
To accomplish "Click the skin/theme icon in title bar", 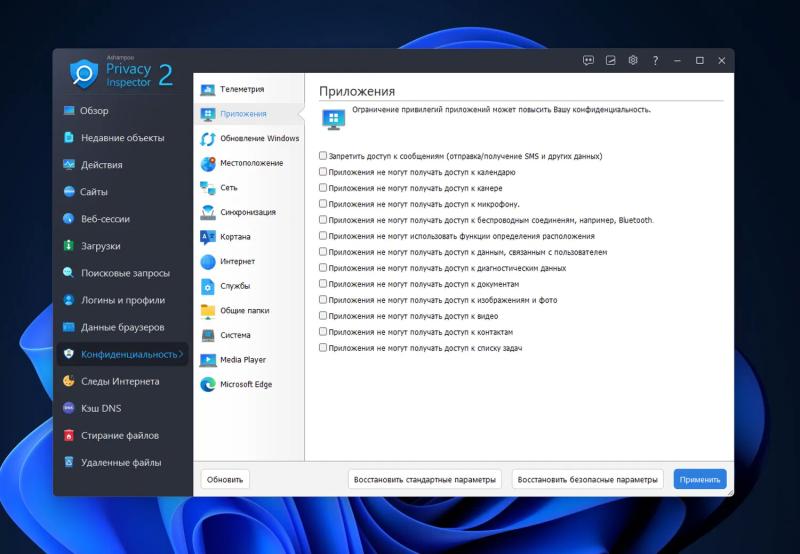I will coord(610,60).
